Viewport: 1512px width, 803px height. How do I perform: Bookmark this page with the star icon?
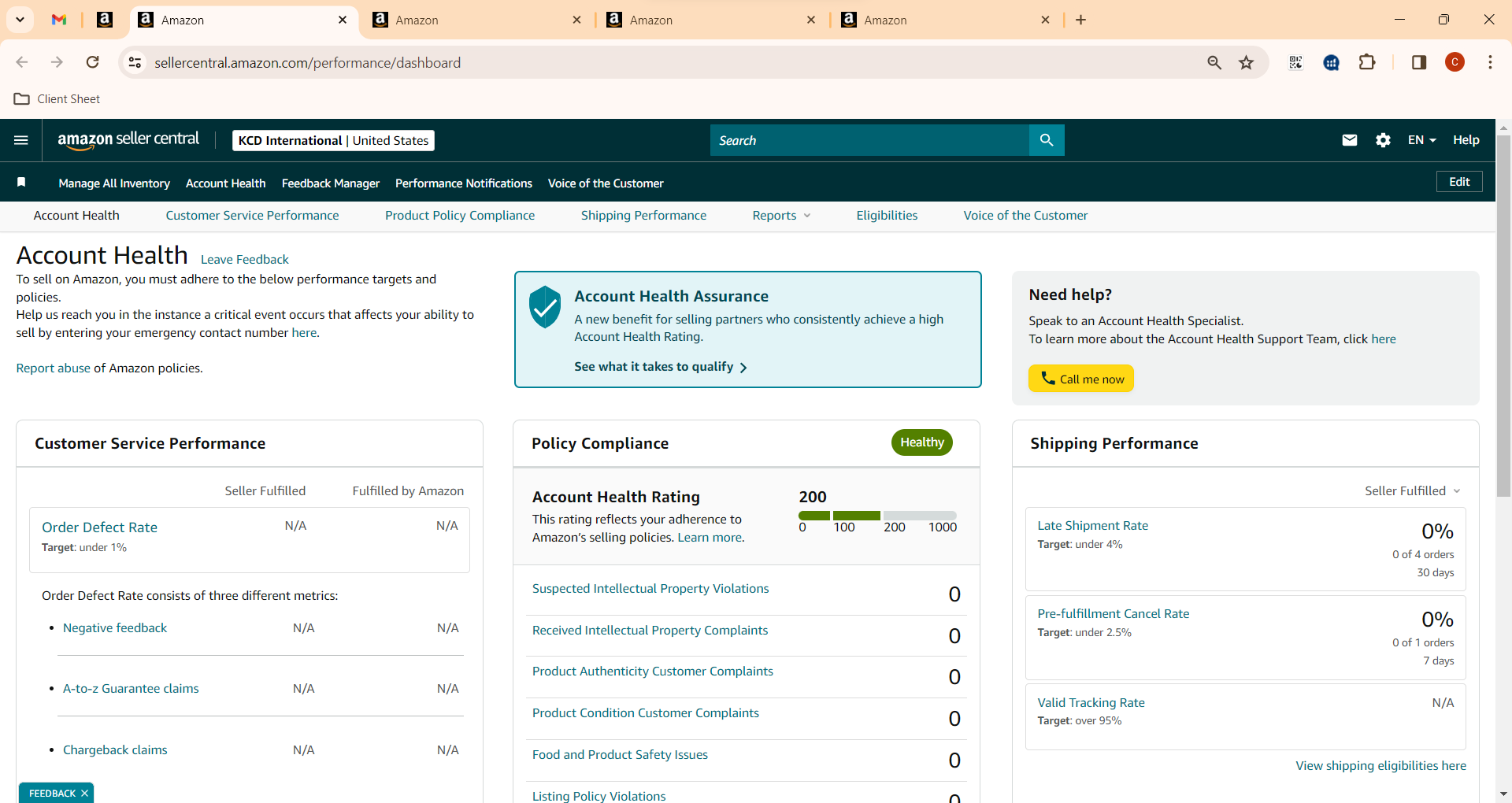click(x=1246, y=62)
